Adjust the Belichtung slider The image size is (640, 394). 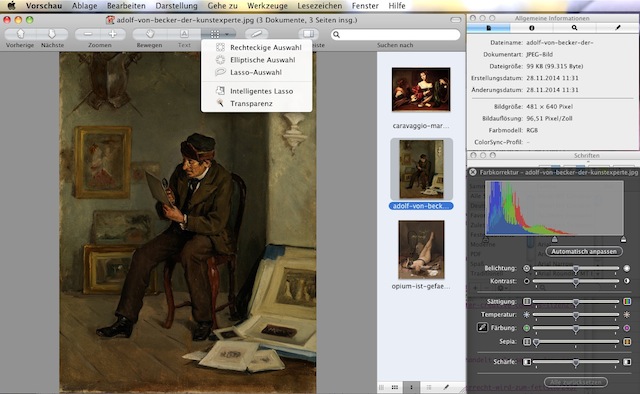coord(576,269)
